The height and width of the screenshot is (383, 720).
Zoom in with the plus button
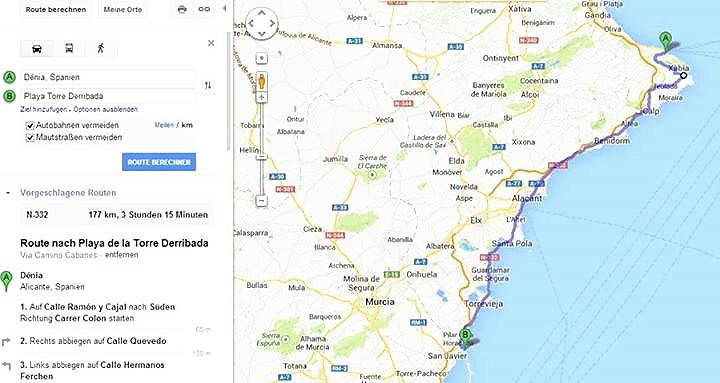[x=261, y=97]
